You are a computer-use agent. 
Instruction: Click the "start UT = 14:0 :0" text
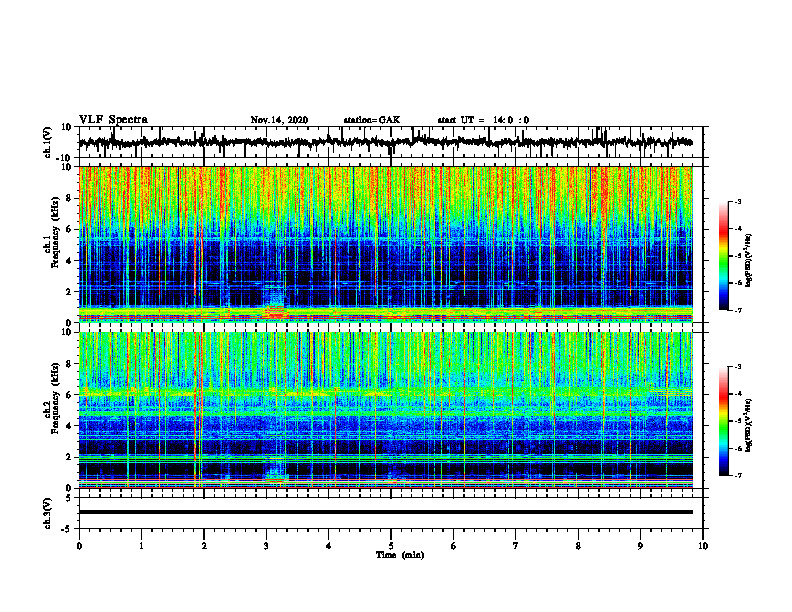(x=483, y=120)
